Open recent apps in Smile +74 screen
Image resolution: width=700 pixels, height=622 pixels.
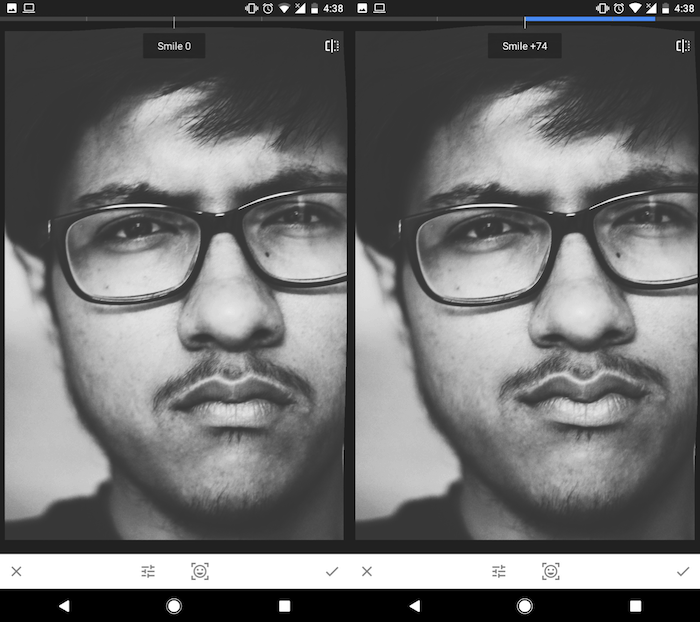tap(635, 606)
